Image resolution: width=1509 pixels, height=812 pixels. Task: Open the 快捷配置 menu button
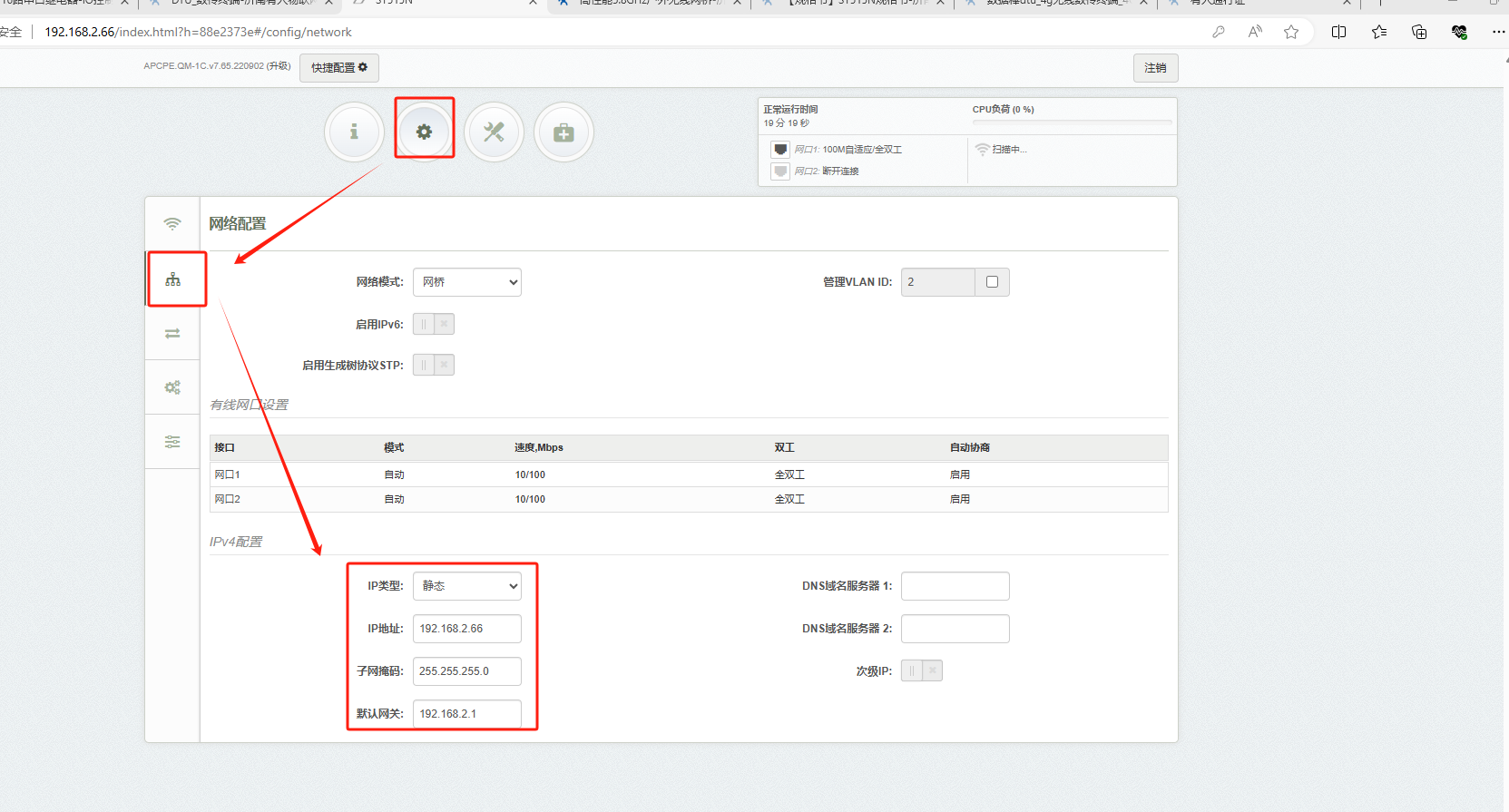339,68
